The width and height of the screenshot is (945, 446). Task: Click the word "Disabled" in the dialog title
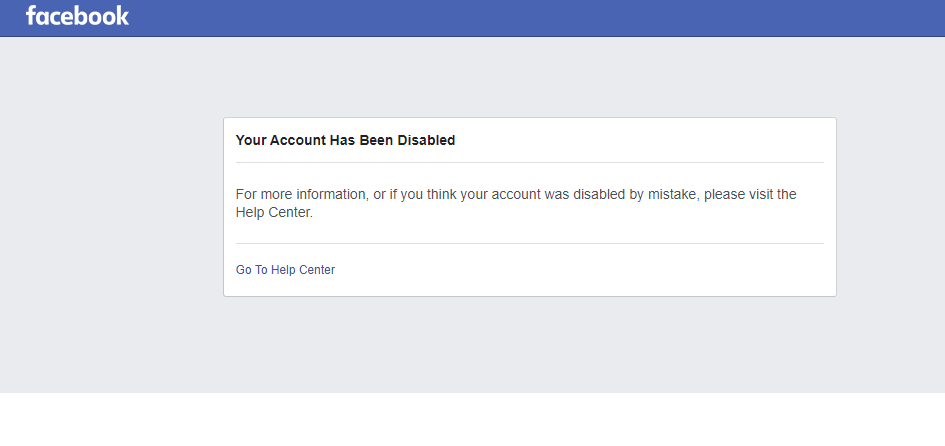tap(426, 141)
